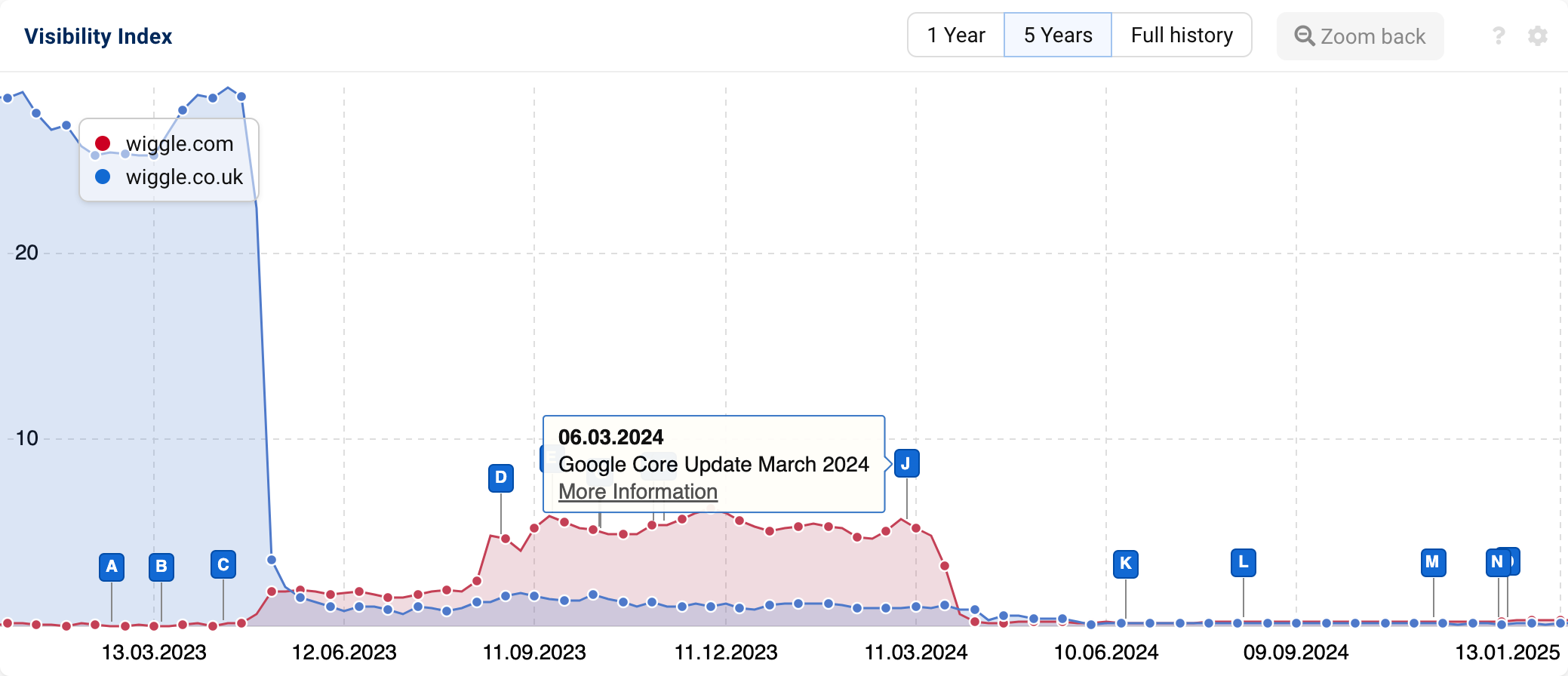
Task: Toggle wiggle.com series in legend
Action: coord(164,143)
